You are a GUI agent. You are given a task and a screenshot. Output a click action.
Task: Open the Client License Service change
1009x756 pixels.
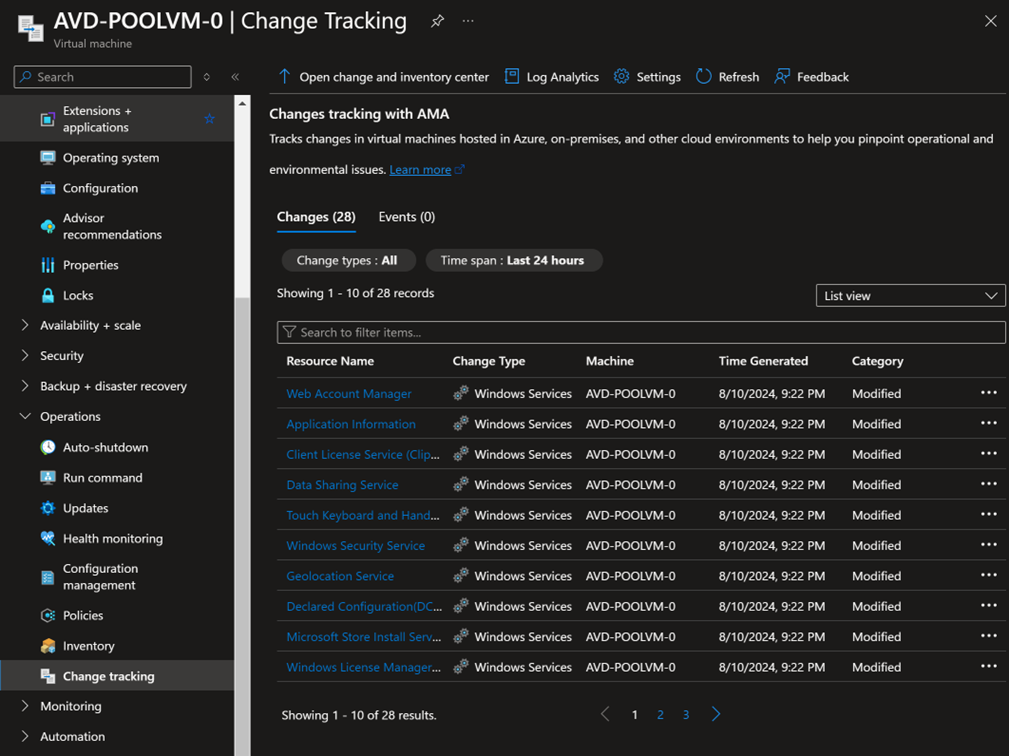[363, 454]
